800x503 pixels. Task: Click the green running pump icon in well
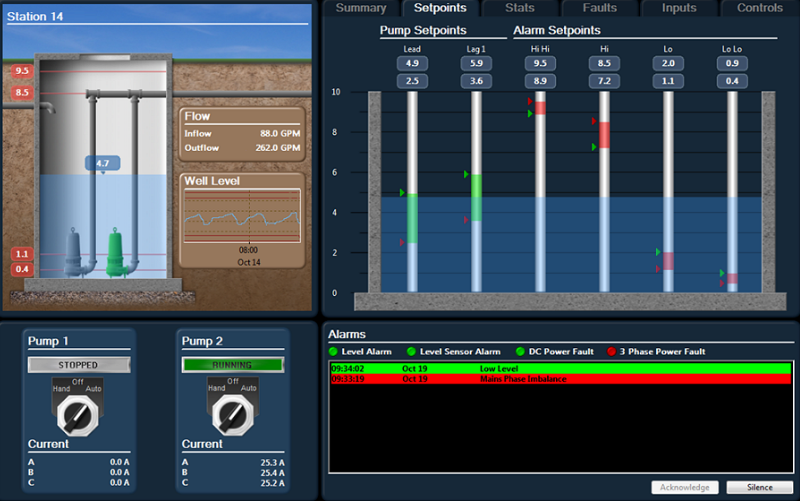(116, 253)
